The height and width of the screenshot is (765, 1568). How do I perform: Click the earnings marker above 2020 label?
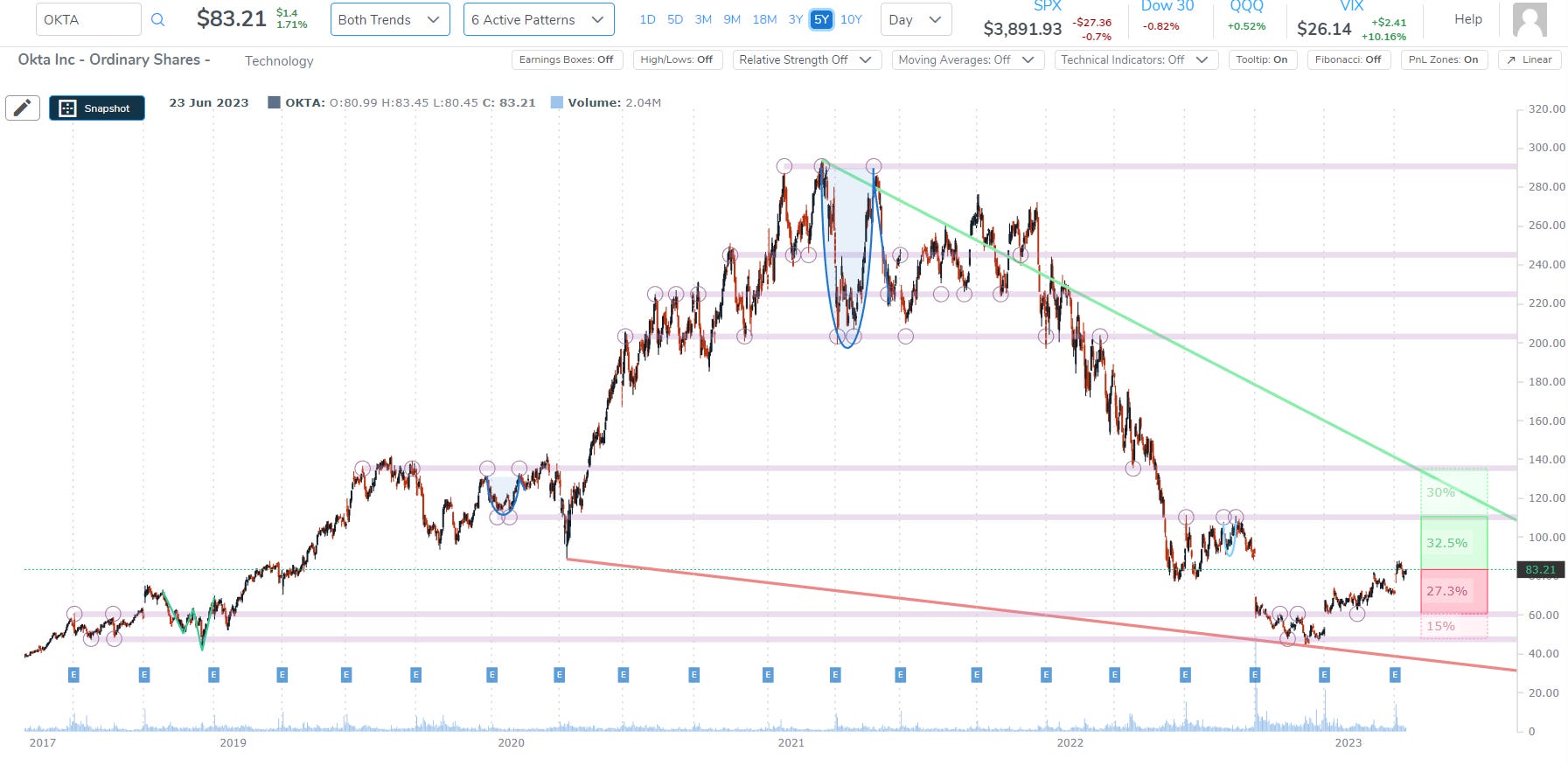point(492,674)
